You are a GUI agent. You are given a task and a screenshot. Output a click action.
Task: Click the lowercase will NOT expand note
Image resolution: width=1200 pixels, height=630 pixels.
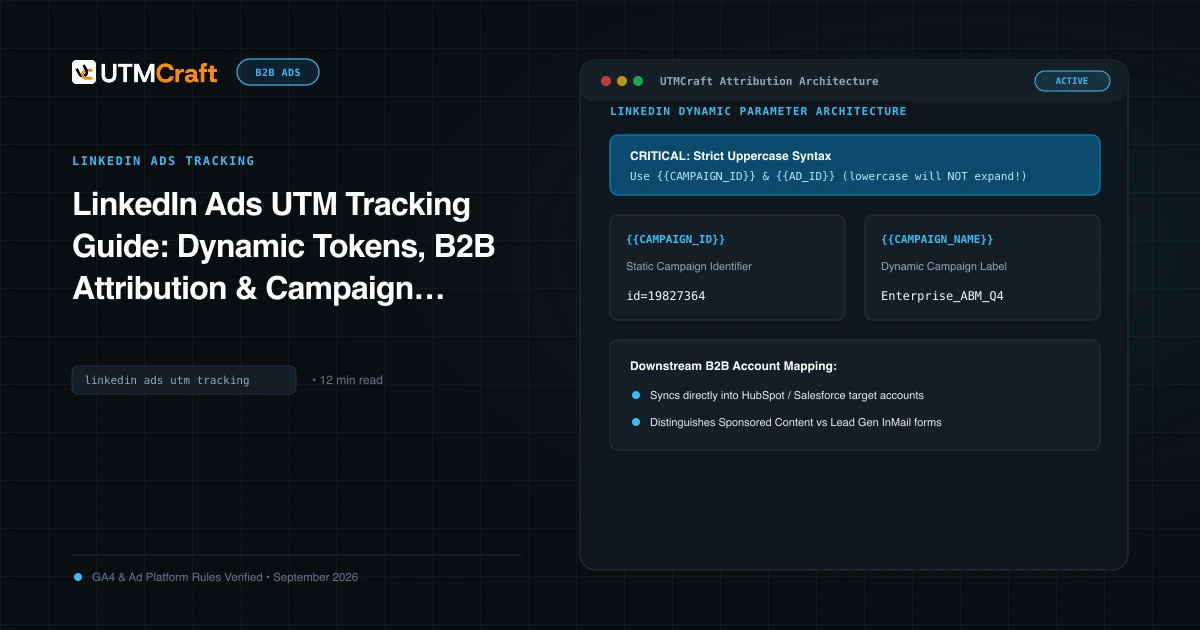(x=935, y=176)
